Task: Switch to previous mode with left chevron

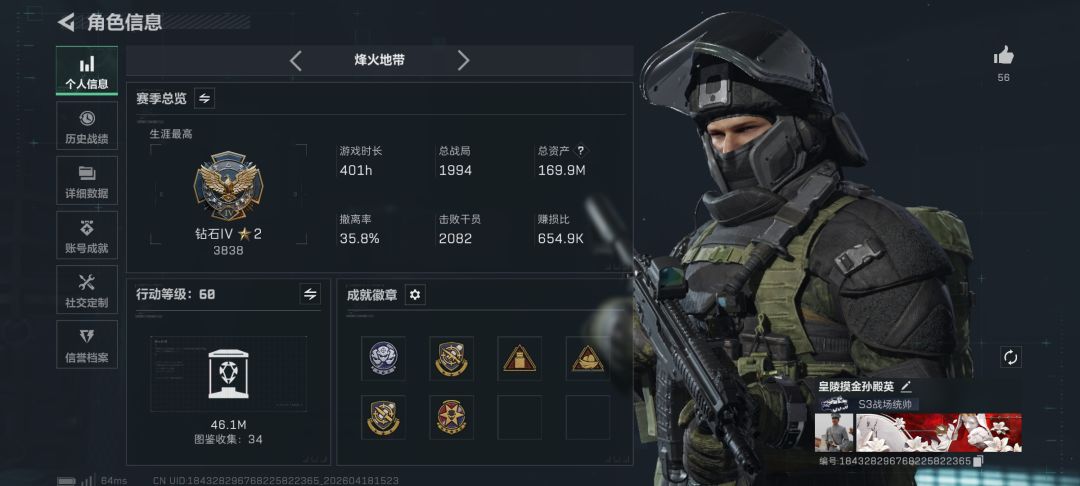Action: pos(295,61)
